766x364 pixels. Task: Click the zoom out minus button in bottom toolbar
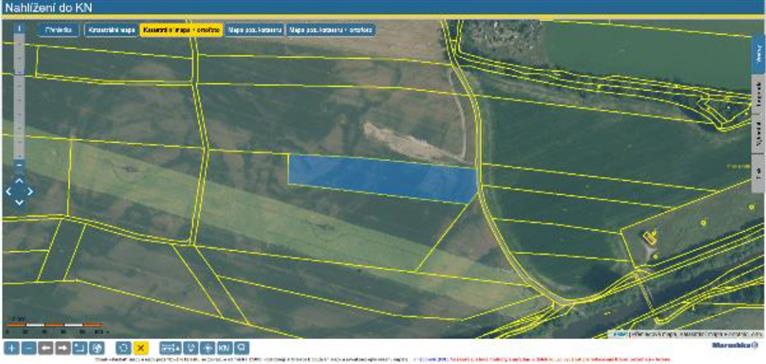[x=29, y=348]
